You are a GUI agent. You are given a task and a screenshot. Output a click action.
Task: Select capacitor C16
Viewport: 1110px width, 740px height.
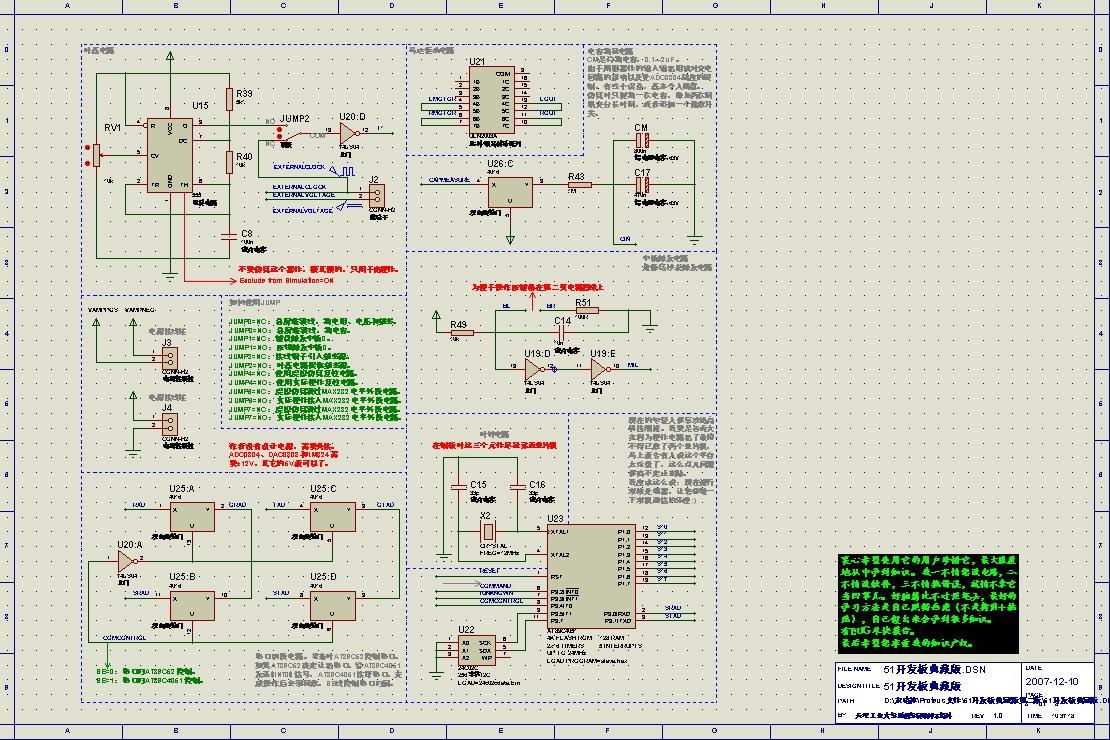pos(518,486)
